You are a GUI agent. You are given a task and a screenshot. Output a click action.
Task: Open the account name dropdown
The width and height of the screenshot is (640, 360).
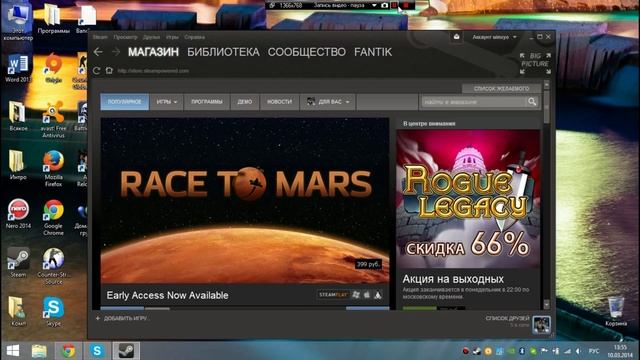(x=494, y=37)
